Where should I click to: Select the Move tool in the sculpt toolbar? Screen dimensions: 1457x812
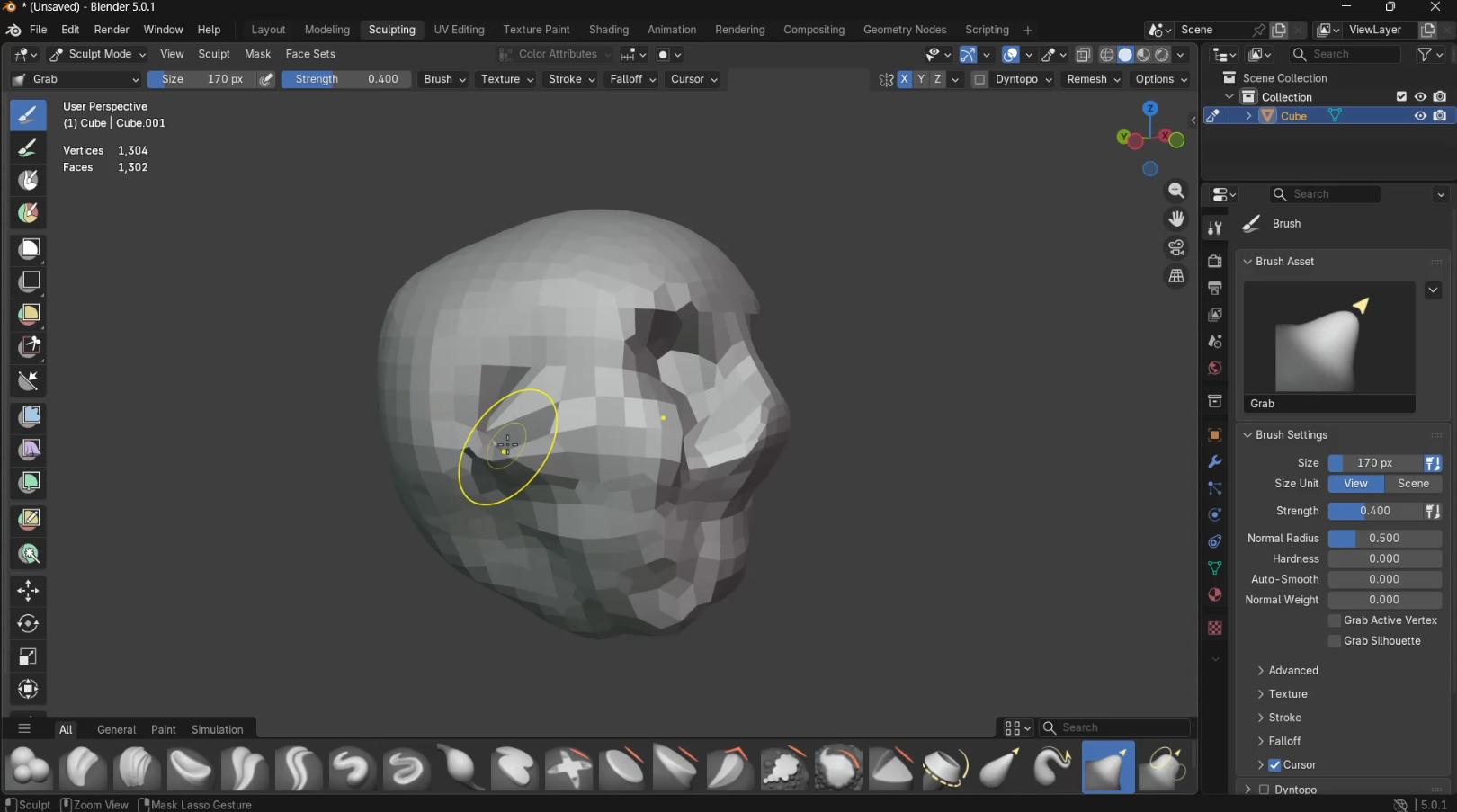pyautogui.click(x=28, y=591)
